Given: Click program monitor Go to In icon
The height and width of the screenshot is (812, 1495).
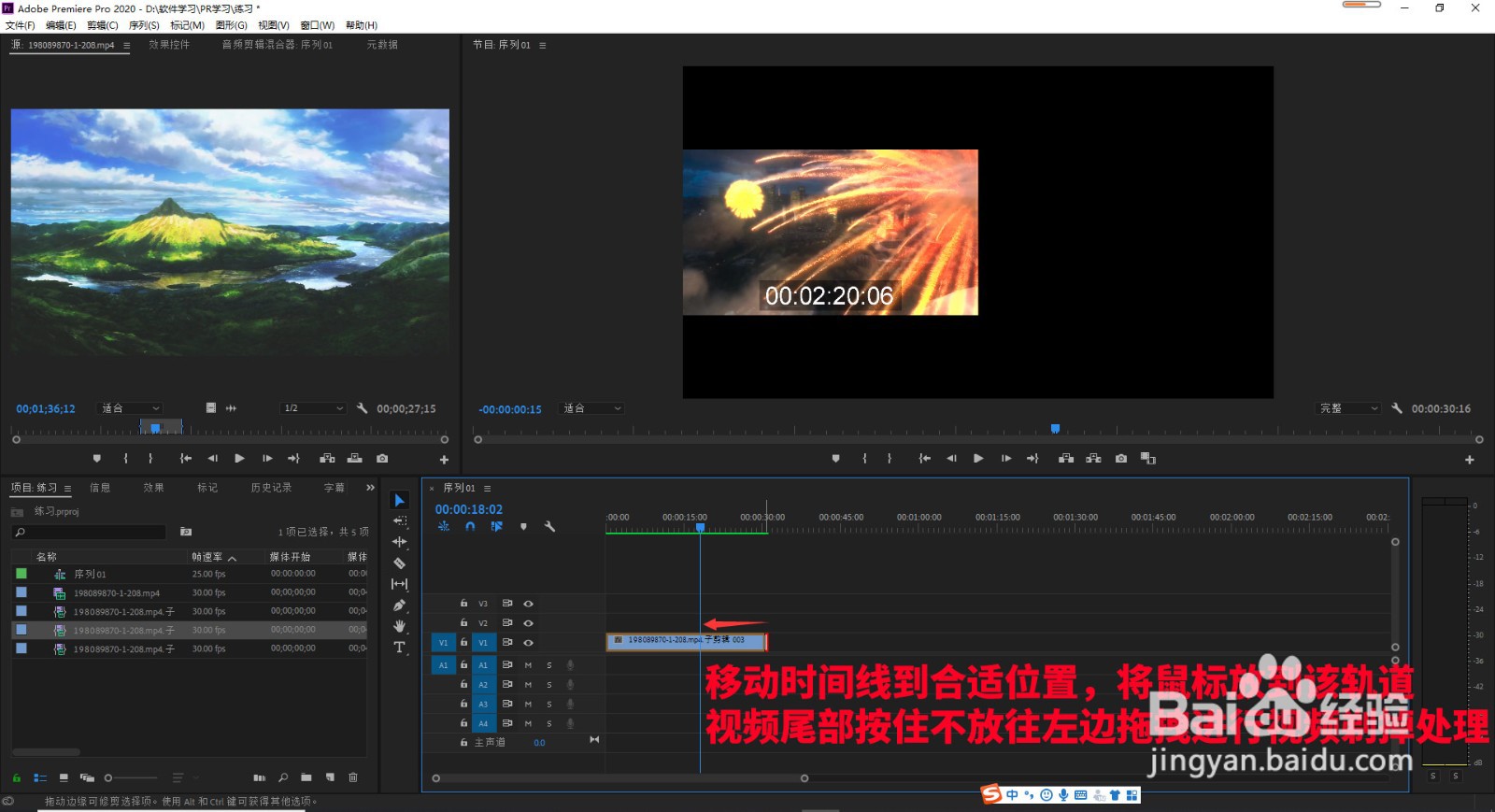Looking at the screenshot, I should 924,459.
